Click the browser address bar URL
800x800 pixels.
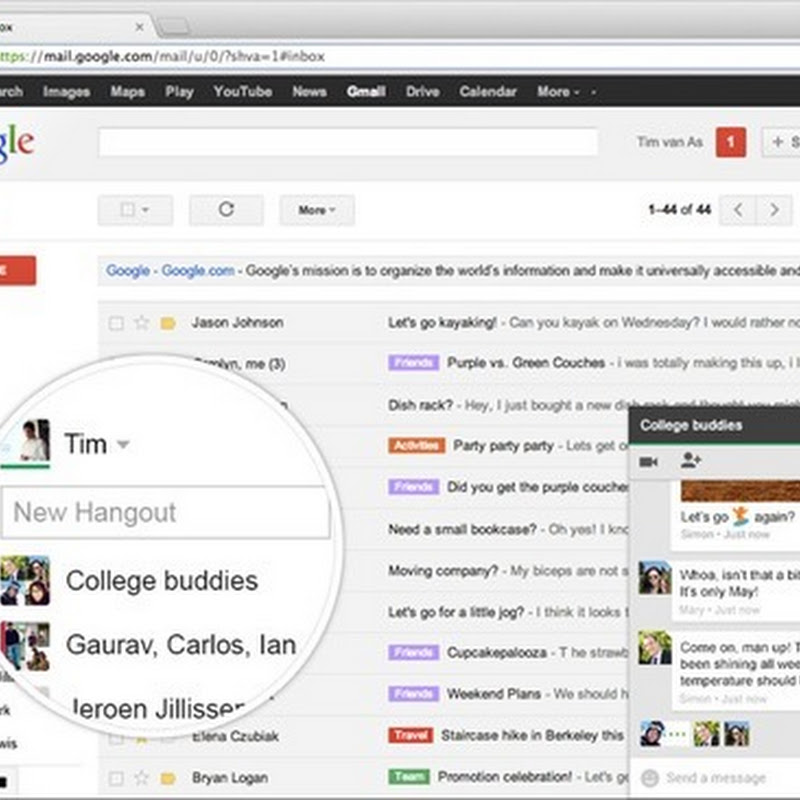[x=162, y=56]
